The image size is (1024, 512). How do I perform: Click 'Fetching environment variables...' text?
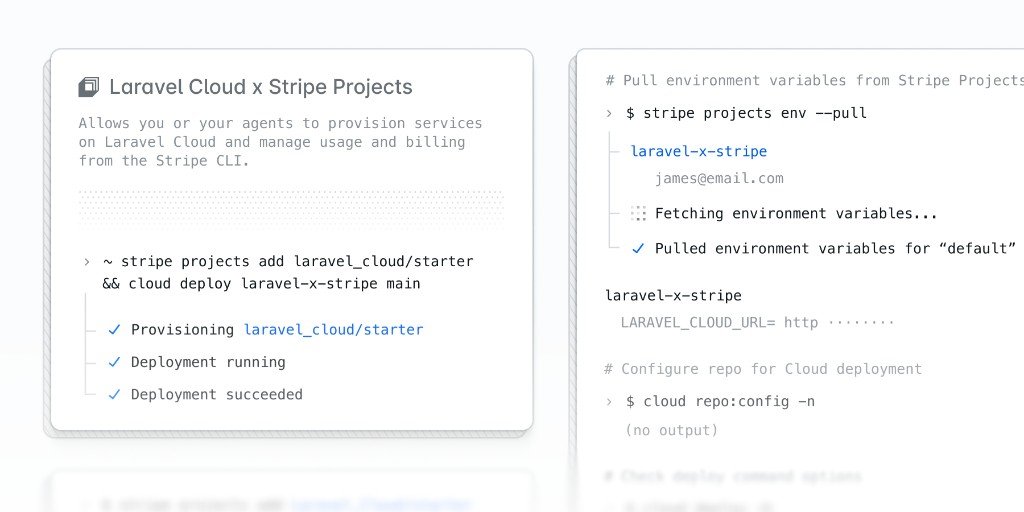pyautogui.click(x=796, y=214)
